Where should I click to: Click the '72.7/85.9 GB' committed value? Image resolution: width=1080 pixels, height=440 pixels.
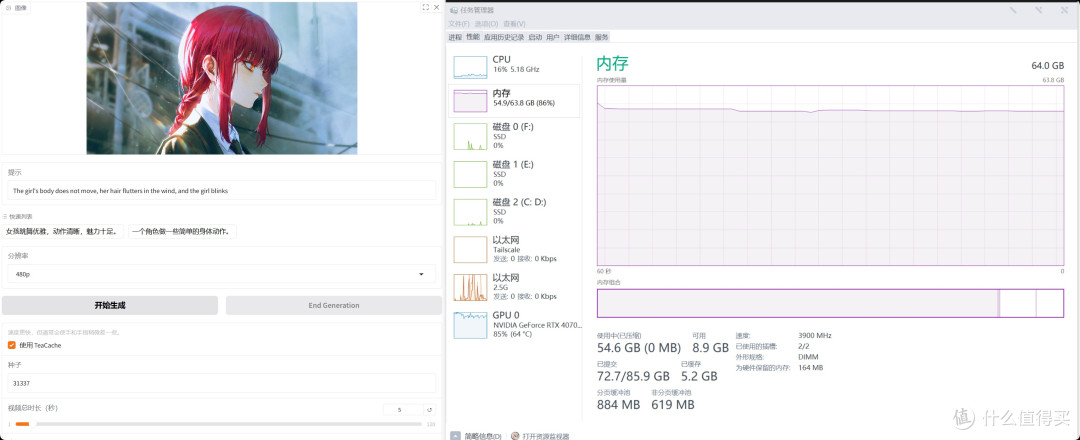coord(633,376)
